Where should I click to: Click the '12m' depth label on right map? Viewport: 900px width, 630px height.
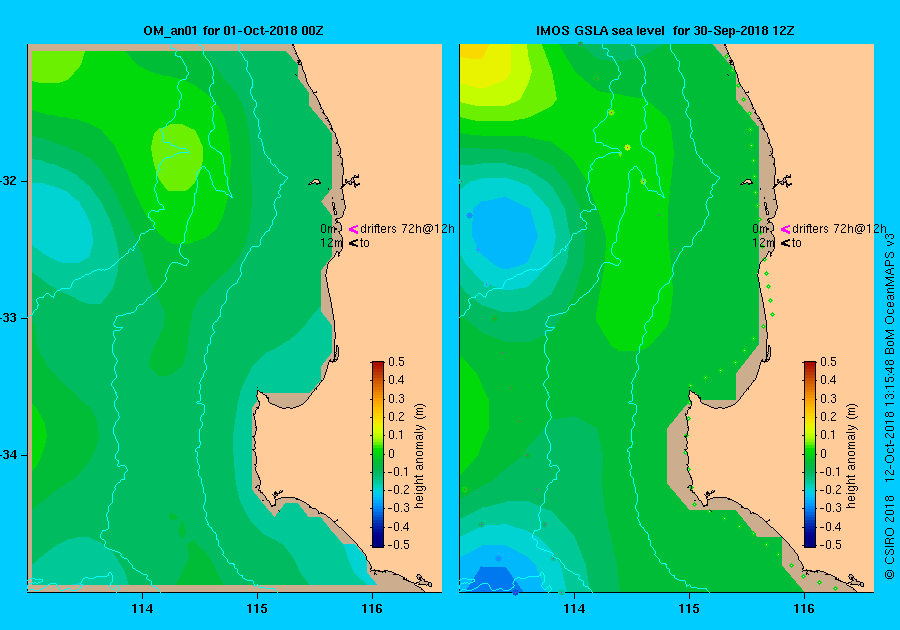coord(763,243)
